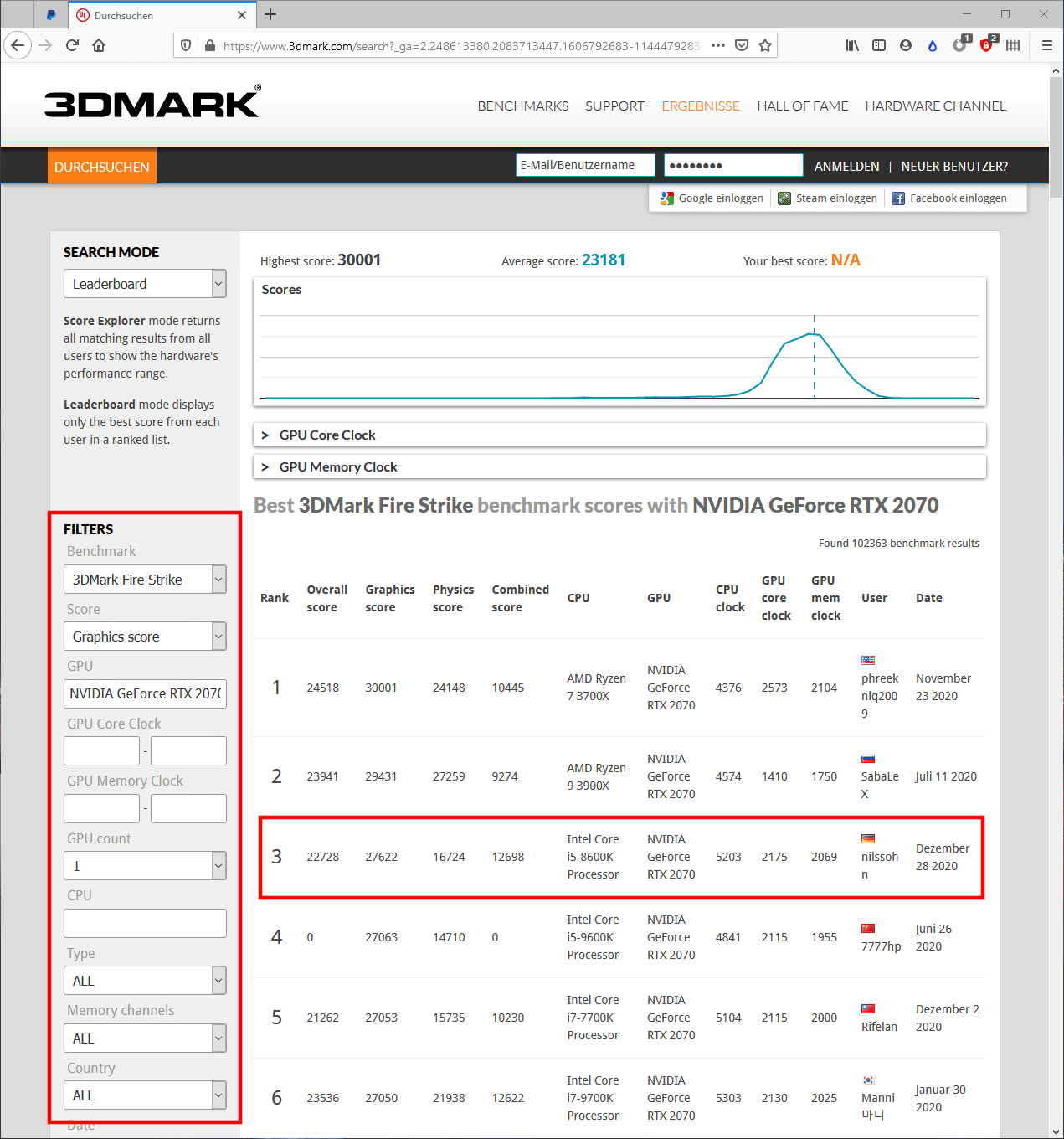Select the Durchsuchen browser tab
This screenshot has height=1139, width=1064.
coord(162,15)
